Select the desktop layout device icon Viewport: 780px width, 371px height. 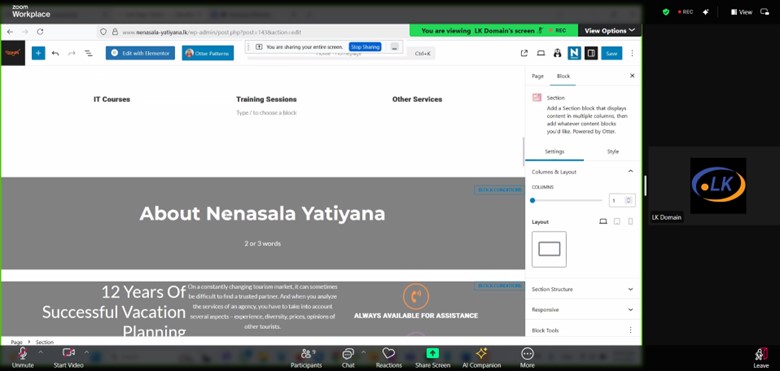point(603,222)
